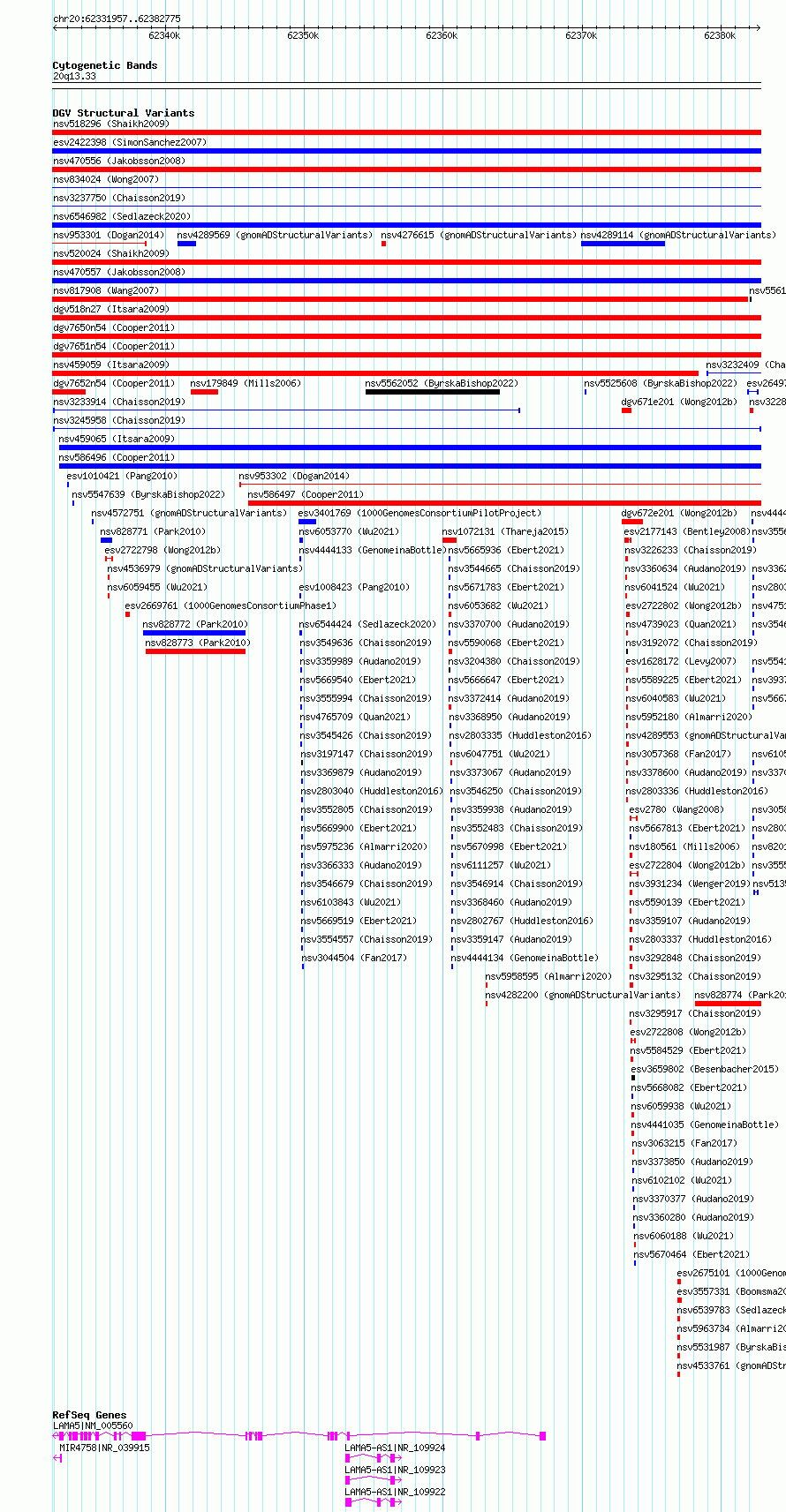Click esv3401769 1000GenomesConsortiumPilotProject label

click(x=420, y=514)
